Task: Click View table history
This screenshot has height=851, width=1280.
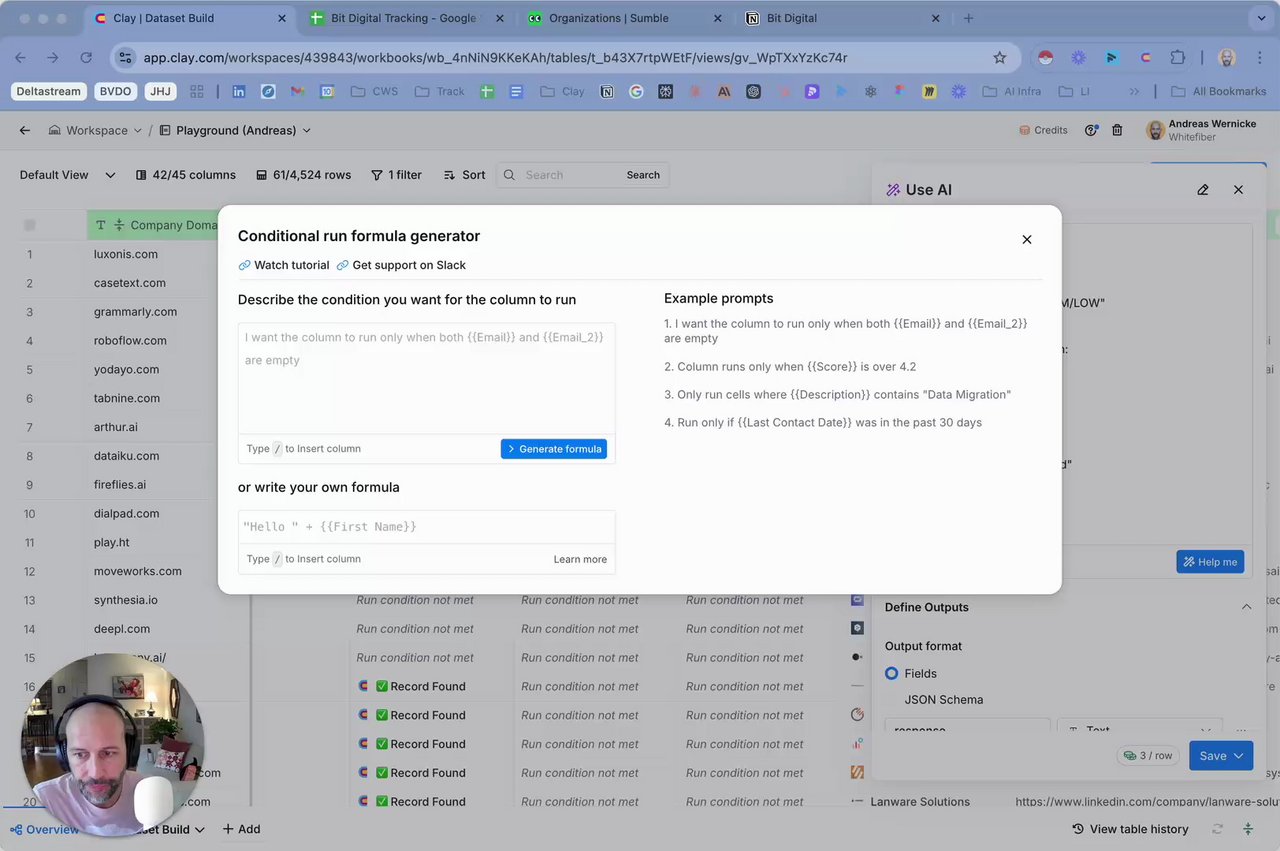Action: 1130,829
